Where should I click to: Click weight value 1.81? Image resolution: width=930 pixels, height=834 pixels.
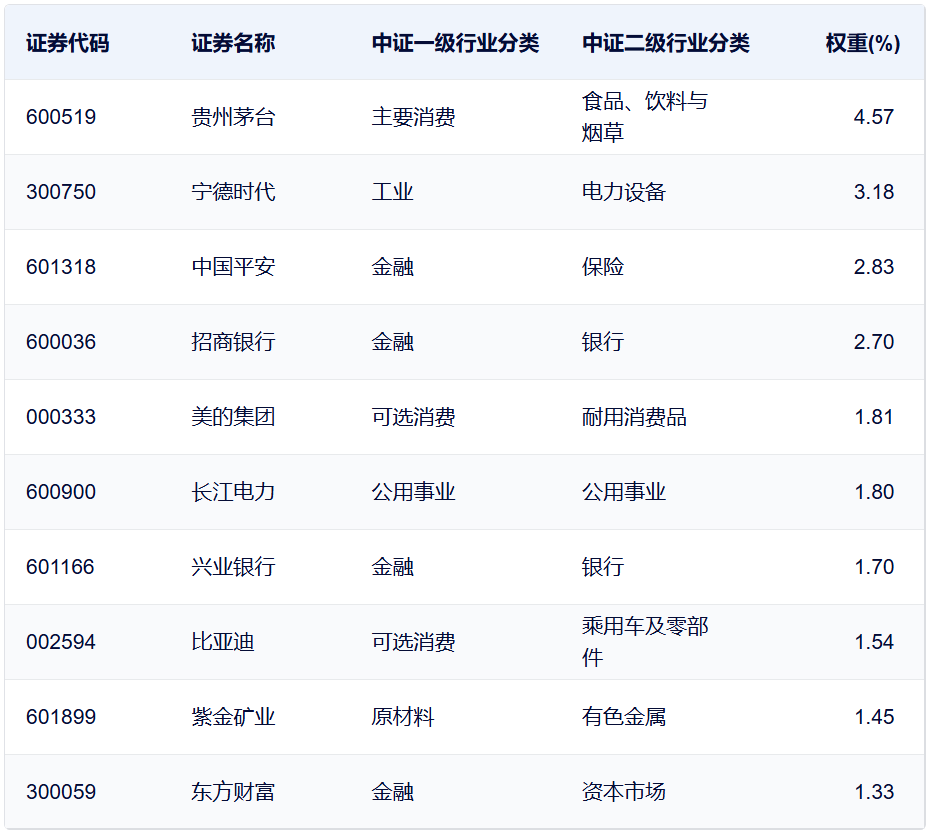pos(874,417)
